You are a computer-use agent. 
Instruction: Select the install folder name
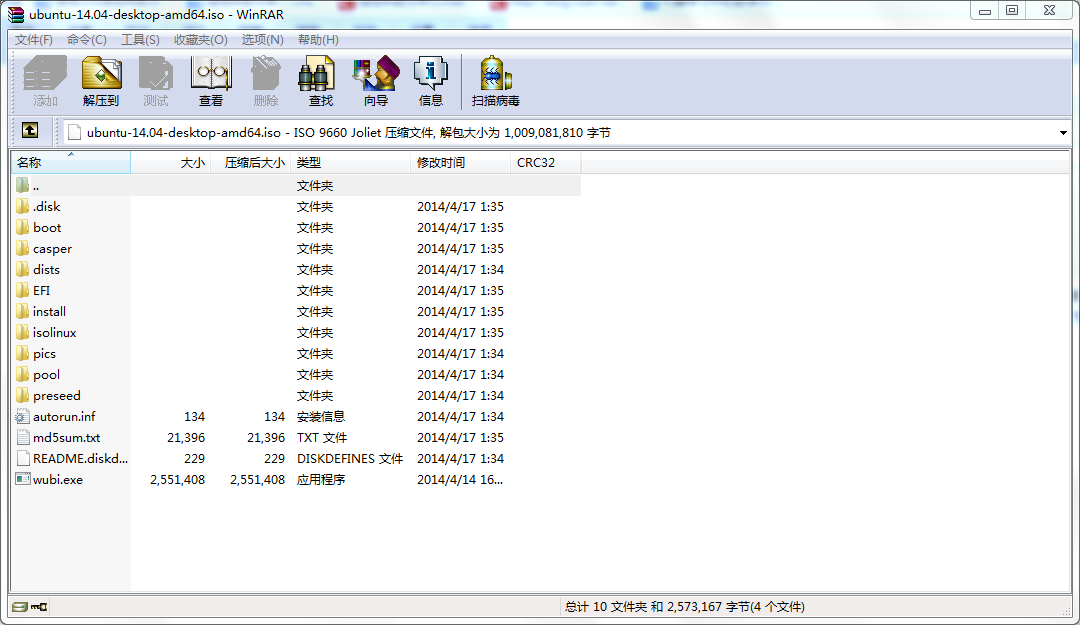[x=50, y=311]
